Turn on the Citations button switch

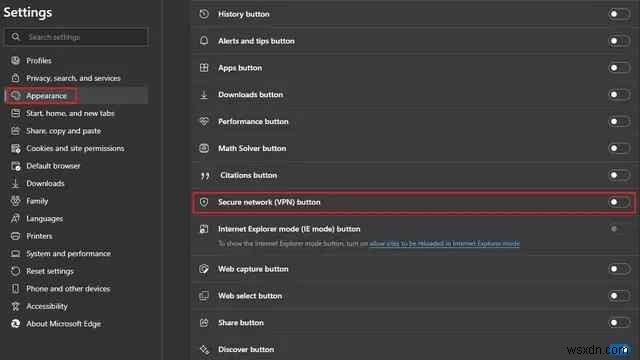(619, 175)
